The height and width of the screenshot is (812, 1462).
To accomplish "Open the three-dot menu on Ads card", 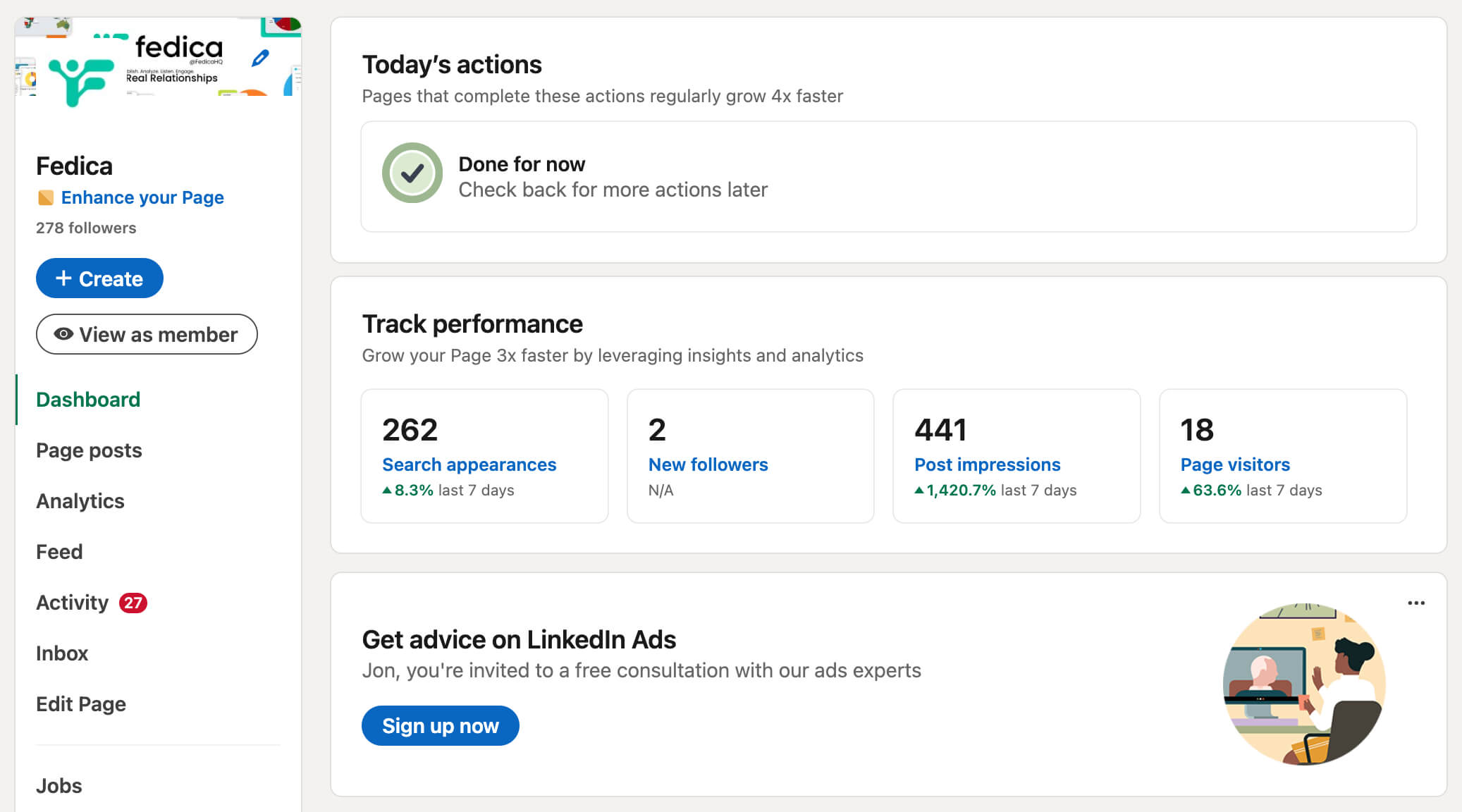I will pos(1415,603).
